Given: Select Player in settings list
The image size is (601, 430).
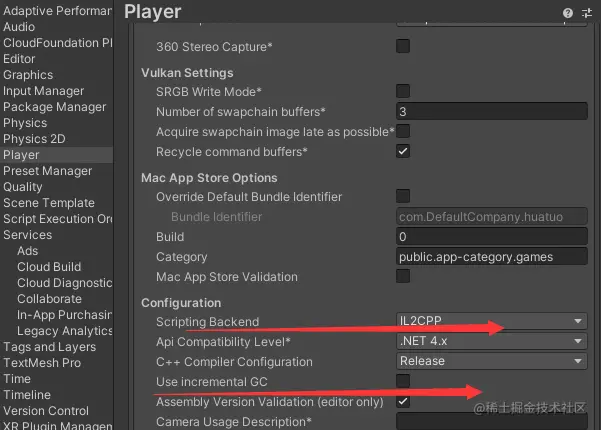Looking at the screenshot, I should point(57,155).
